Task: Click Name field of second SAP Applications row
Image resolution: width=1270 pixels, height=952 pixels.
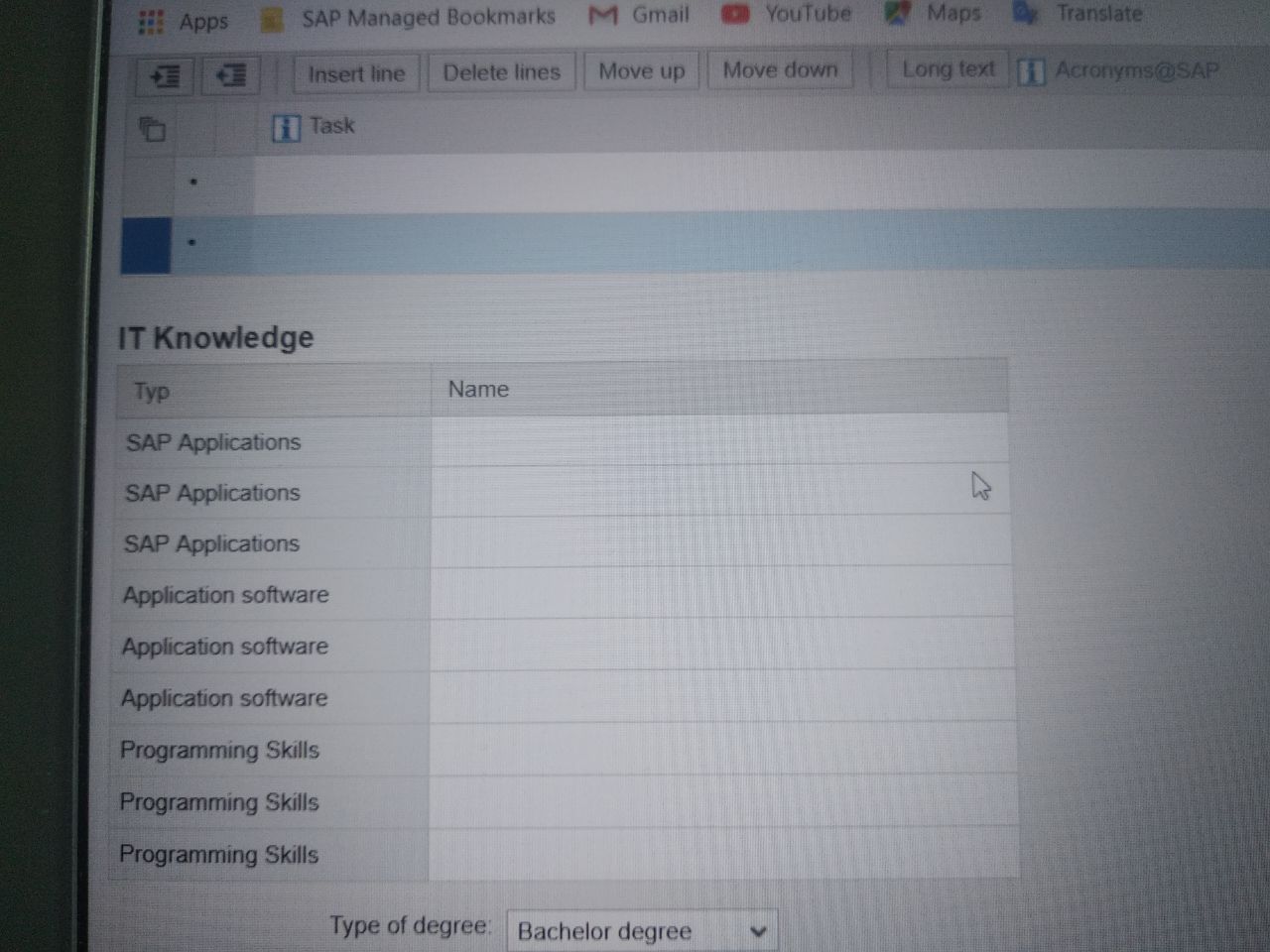Action: (720, 491)
